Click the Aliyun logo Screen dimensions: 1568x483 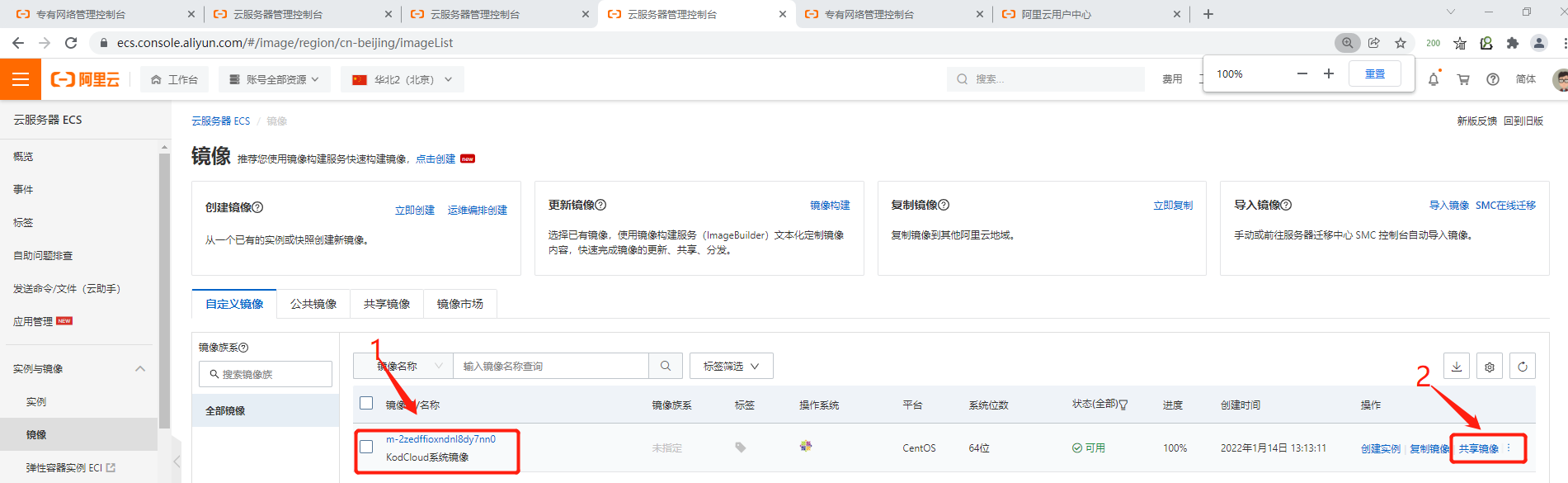click(85, 79)
